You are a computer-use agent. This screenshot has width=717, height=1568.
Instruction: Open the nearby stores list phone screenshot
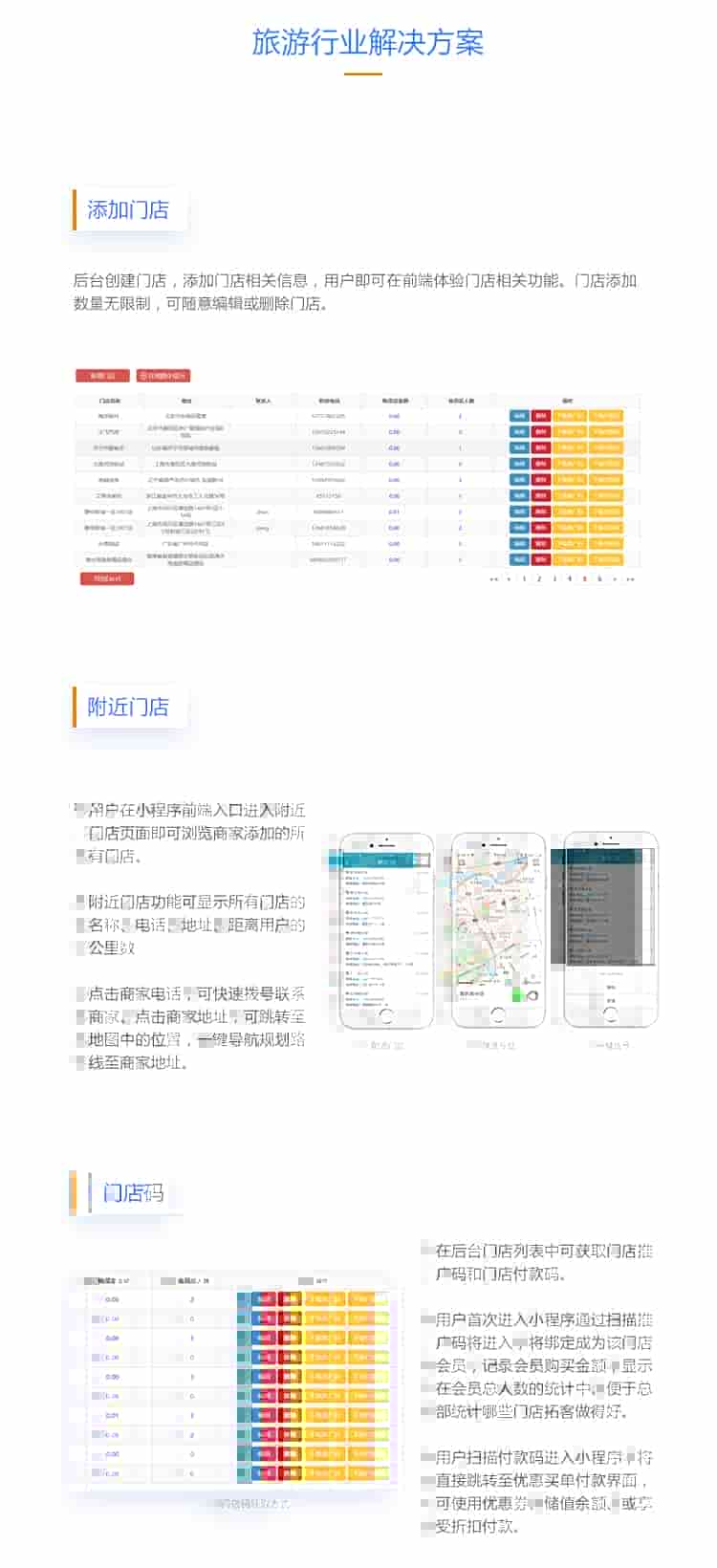[387, 931]
